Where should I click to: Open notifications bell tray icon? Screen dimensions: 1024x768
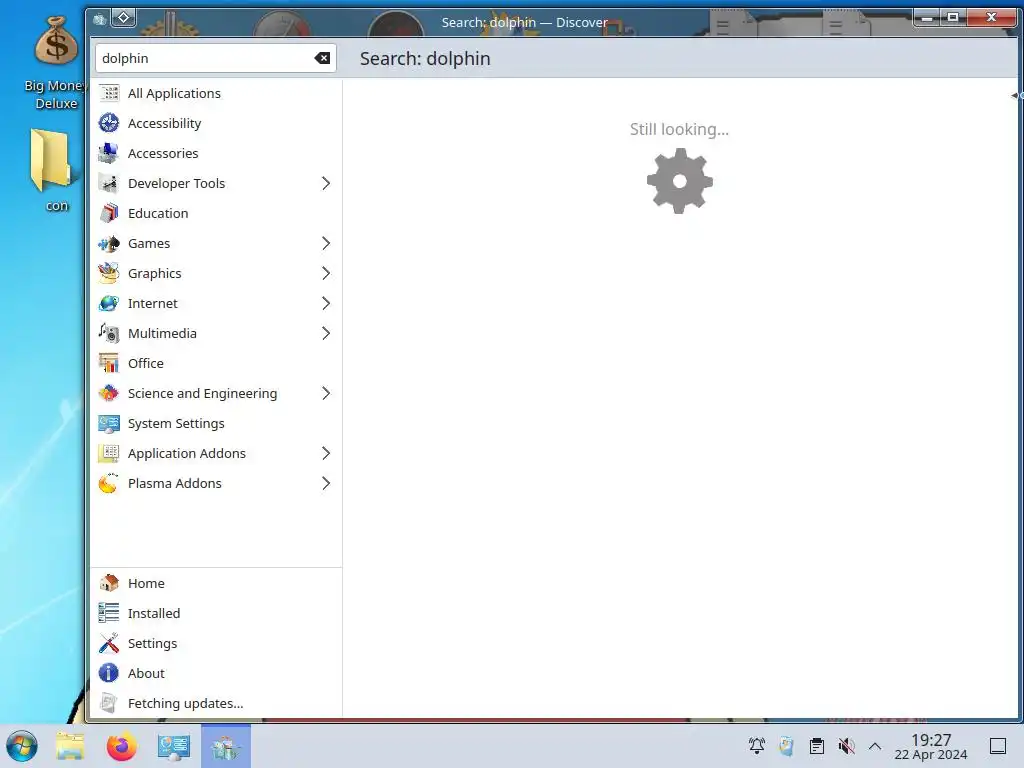pos(757,746)
